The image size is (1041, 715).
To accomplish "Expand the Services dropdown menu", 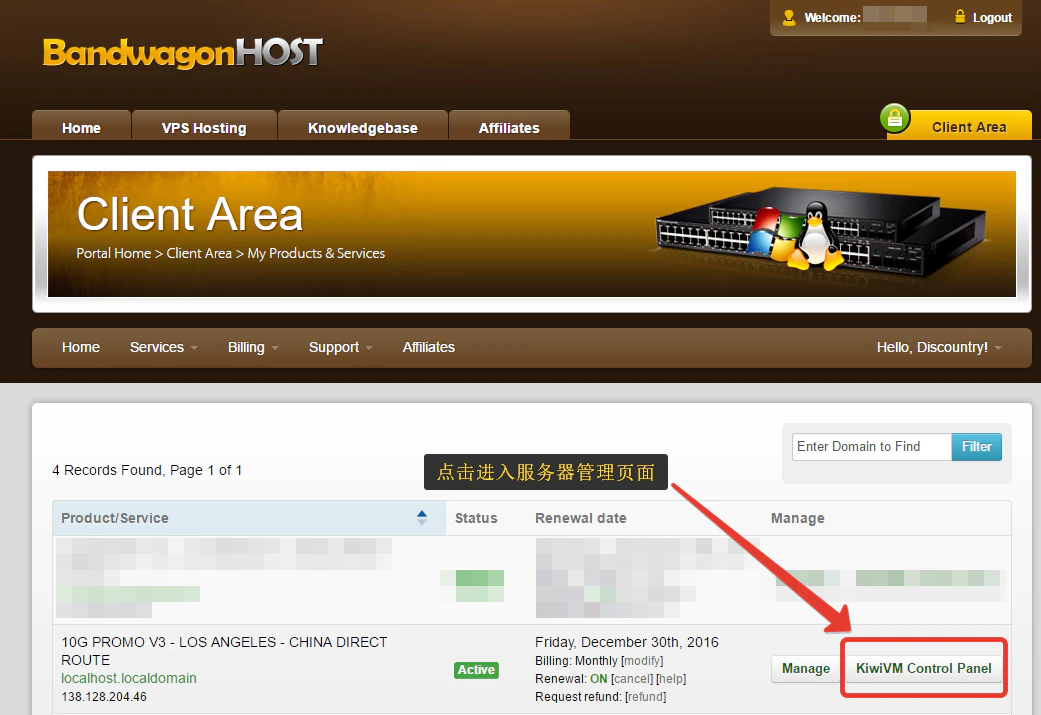I will click(163, 347).
